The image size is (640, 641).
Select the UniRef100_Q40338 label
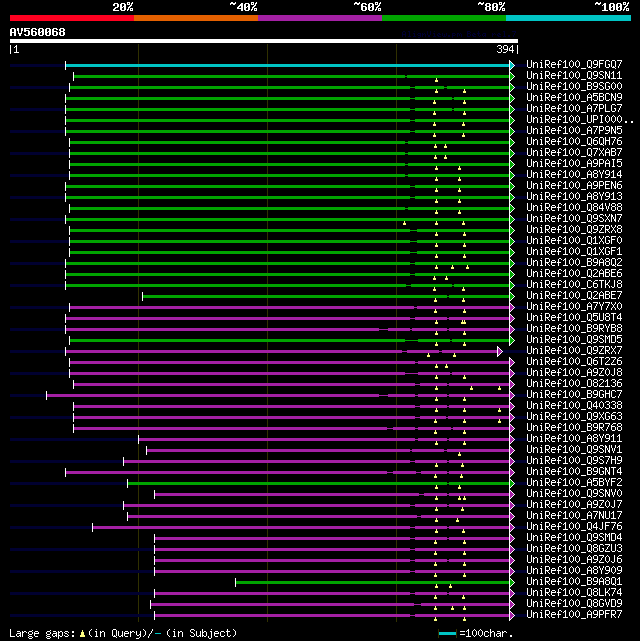(574, 405)
